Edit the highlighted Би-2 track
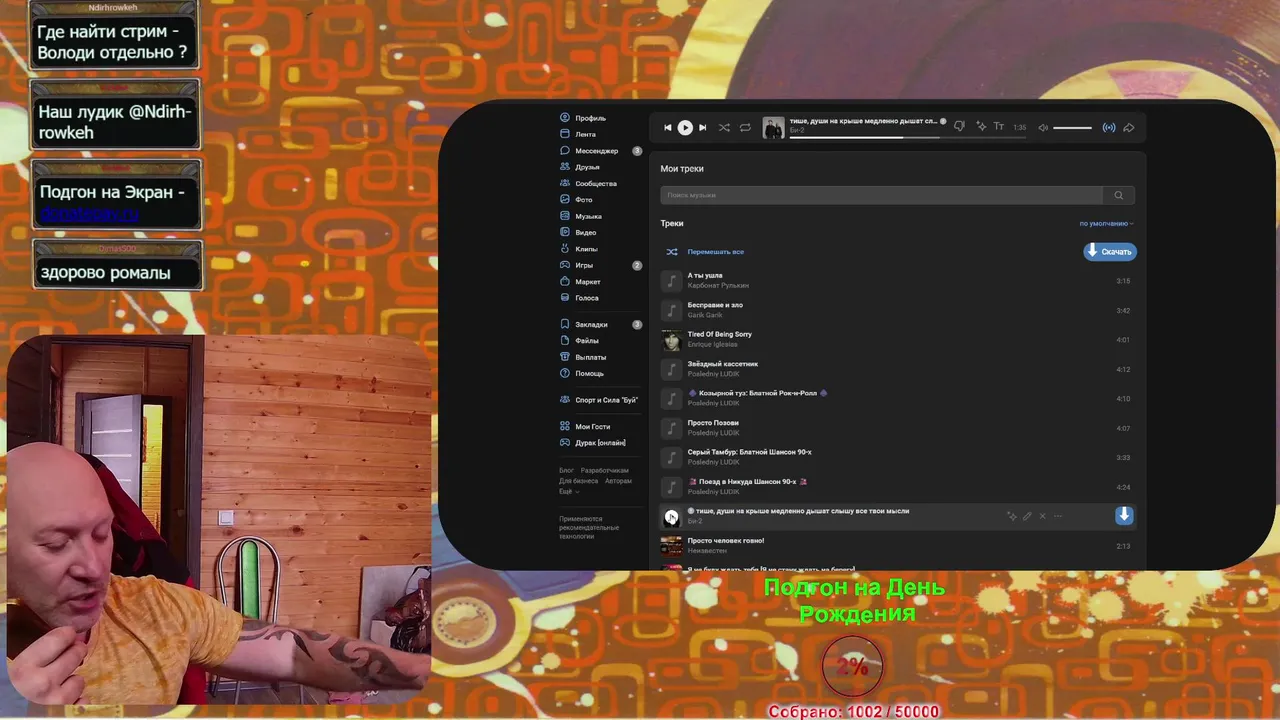Image resolution: width=1280 pixels, height=720 pixels. [1027, 516]
